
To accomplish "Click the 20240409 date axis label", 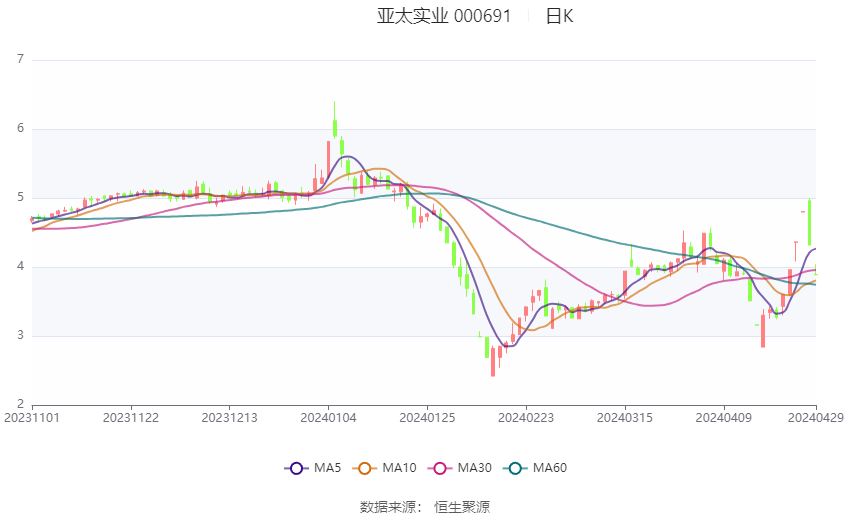I will (724, 418).
